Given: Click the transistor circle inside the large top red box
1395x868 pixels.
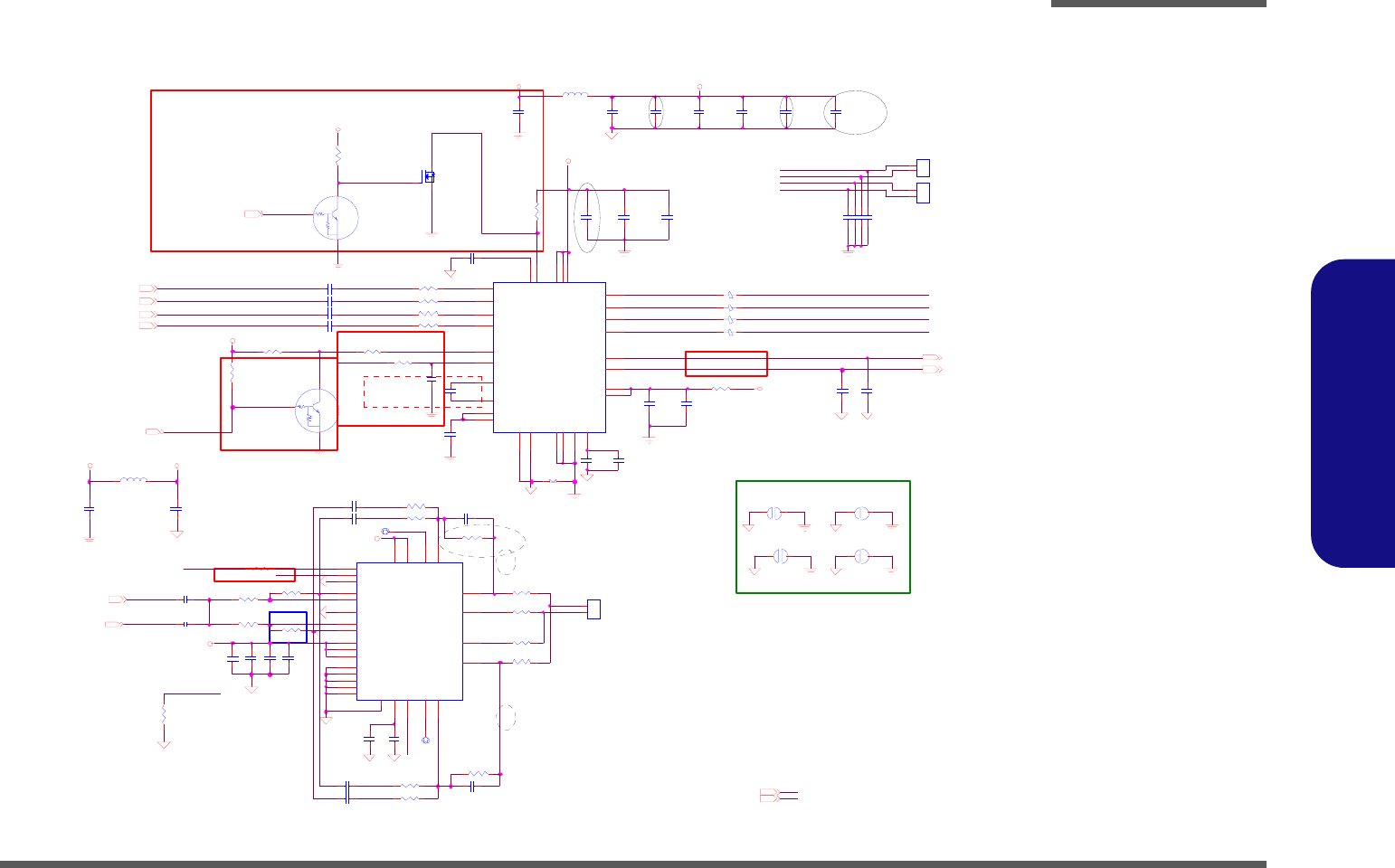Looking at the screenshot, I should tap(336, 218).
